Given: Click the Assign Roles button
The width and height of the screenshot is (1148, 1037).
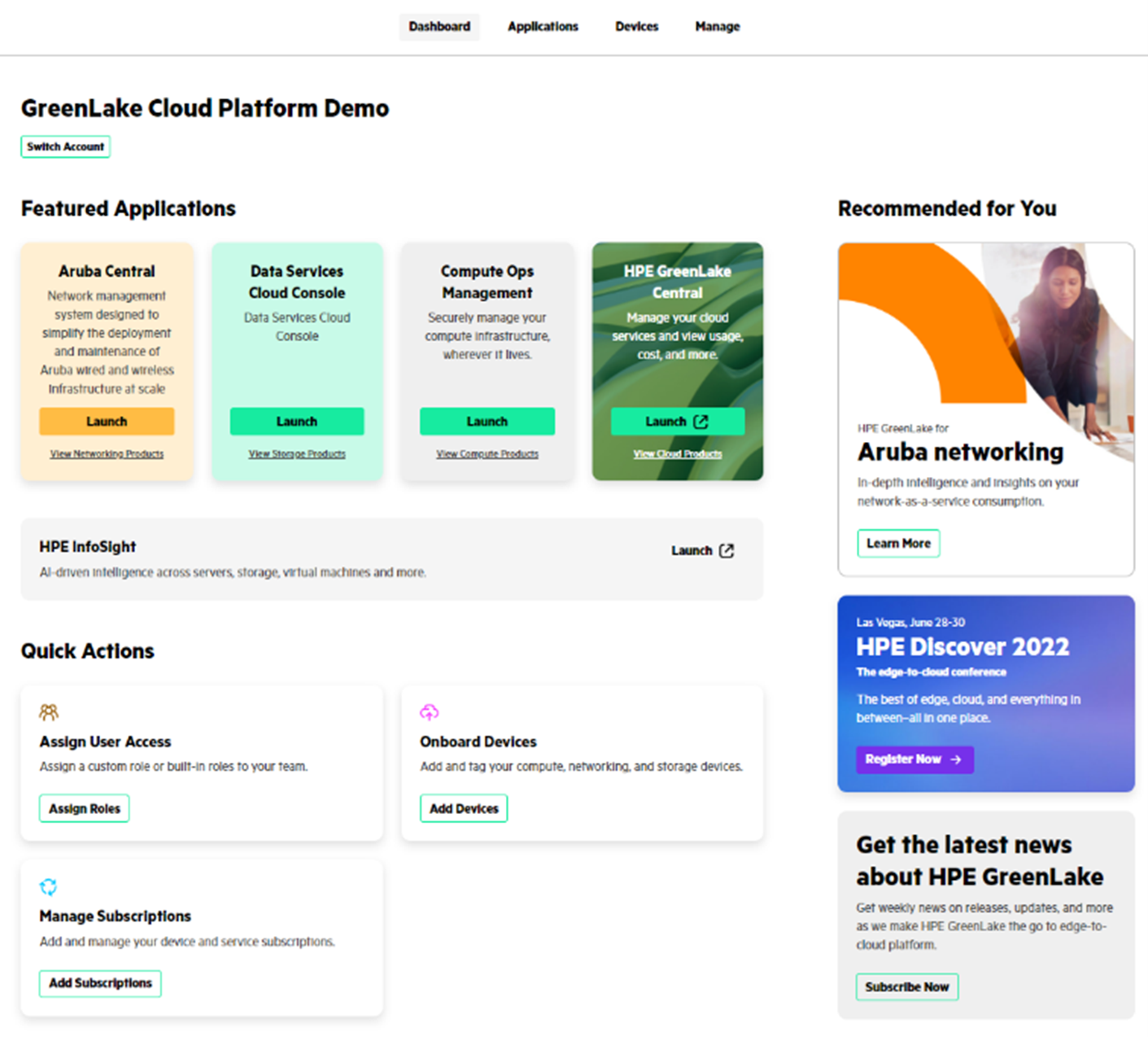Looking at the screenshot, I should [x=85, y=808].
